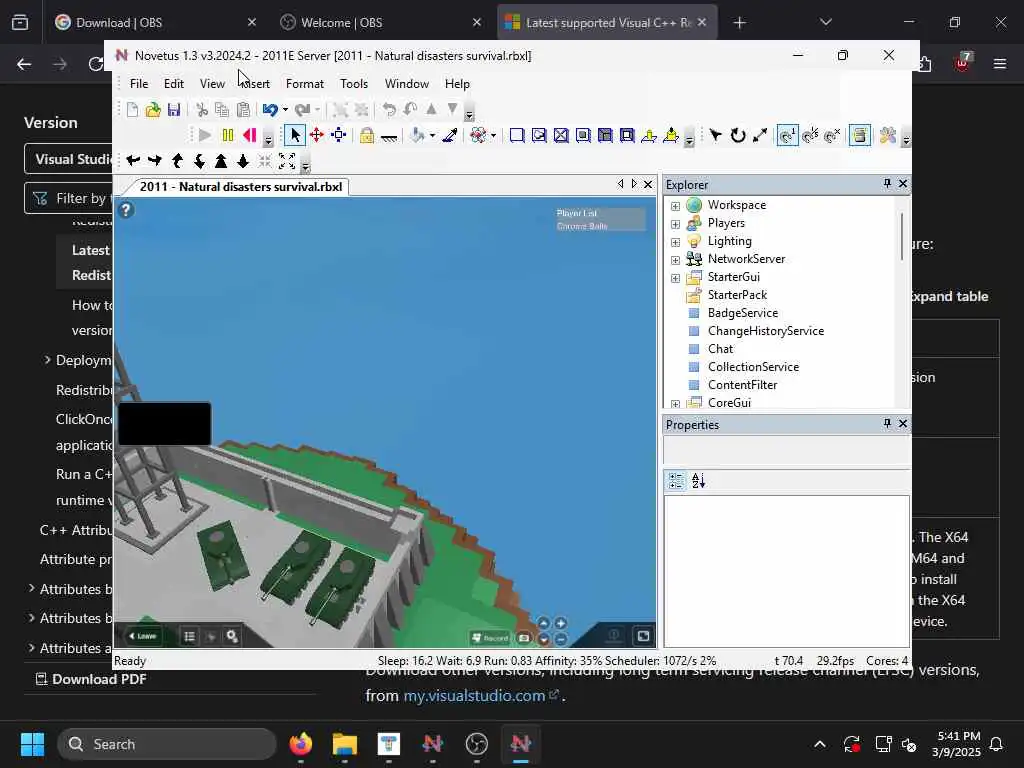Click the Motor yellow surface icon
This screenshot has width=1024, height=768.
[x=671, y=135]
